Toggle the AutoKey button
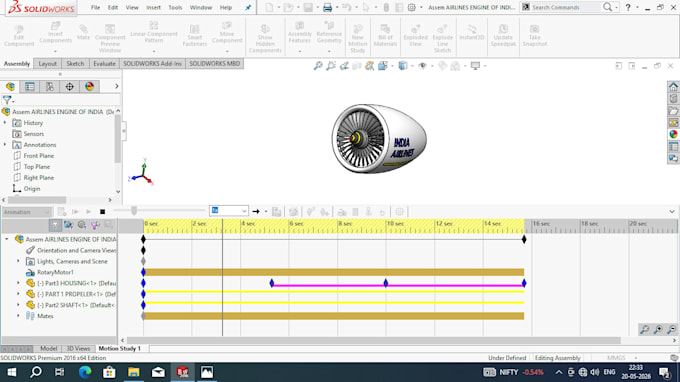The height and width of the screenshot is (382, 680). point(311,212)
